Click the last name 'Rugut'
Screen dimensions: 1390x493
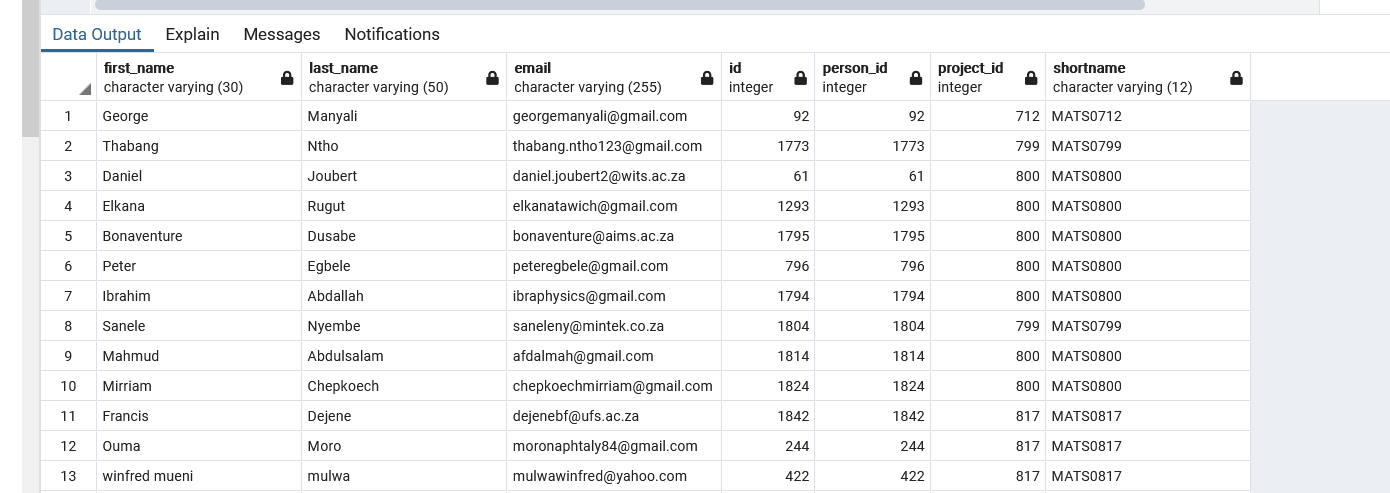point(404,206)
